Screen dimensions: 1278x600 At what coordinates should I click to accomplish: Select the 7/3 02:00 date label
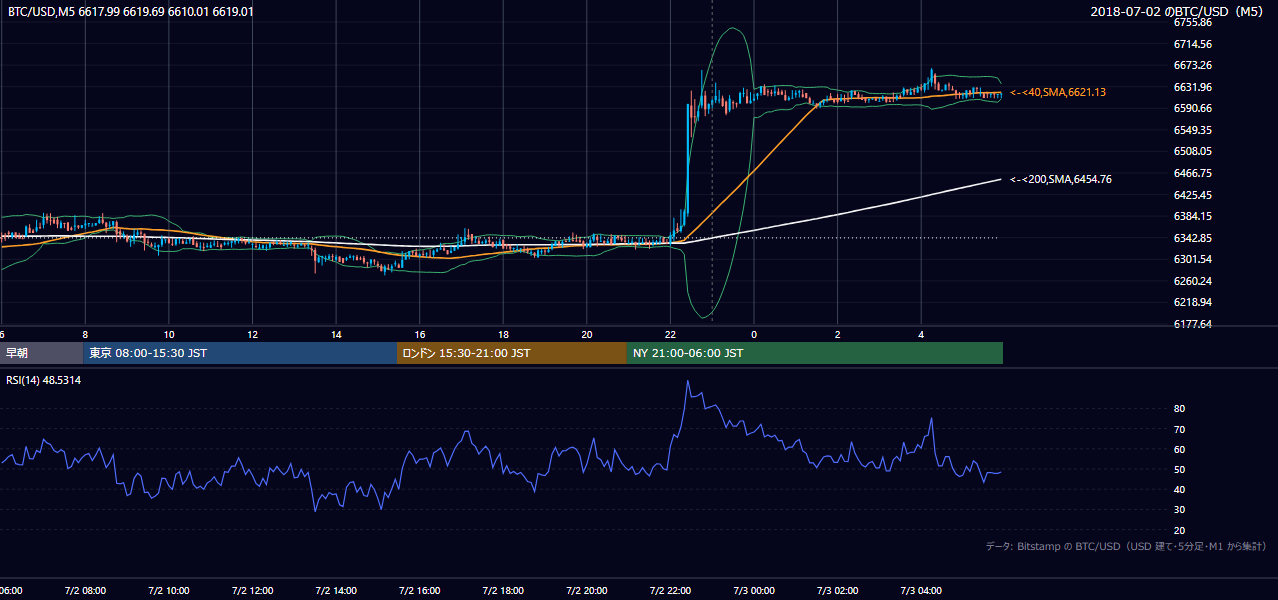pyautogui.click(x=838, y=590)
